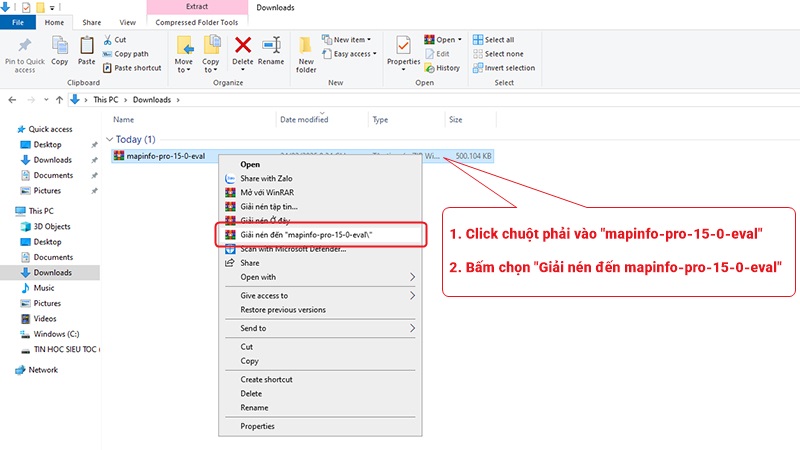Click the mapinfo-pro-15-0-eval file icon
This screenshot has height=450, width=800.
point(119,156)
